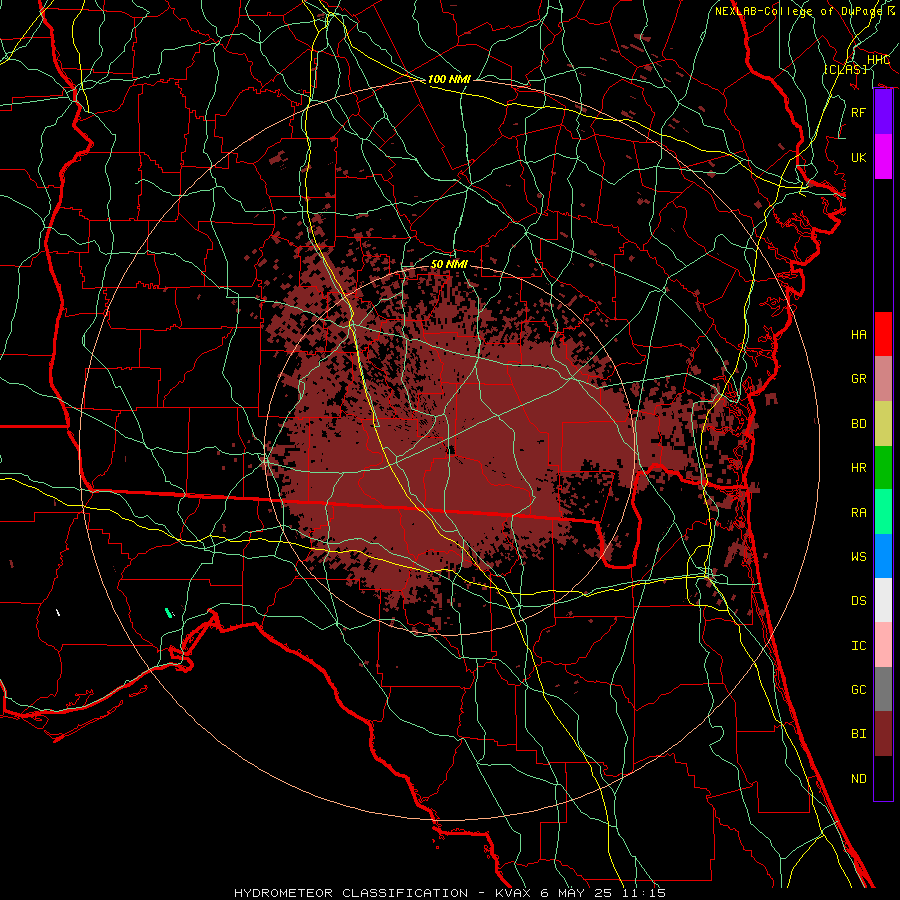Click the HR legend label
900x900 pixels.
coord(859,468)
